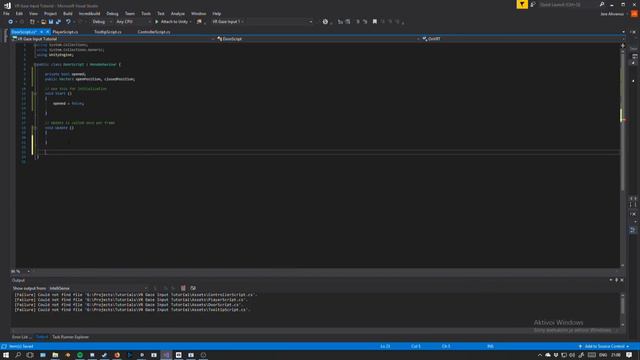Open the VR Gaze Input process dropdown
Viewport: 640px width, 360px height.
click(x=262, y=22)
